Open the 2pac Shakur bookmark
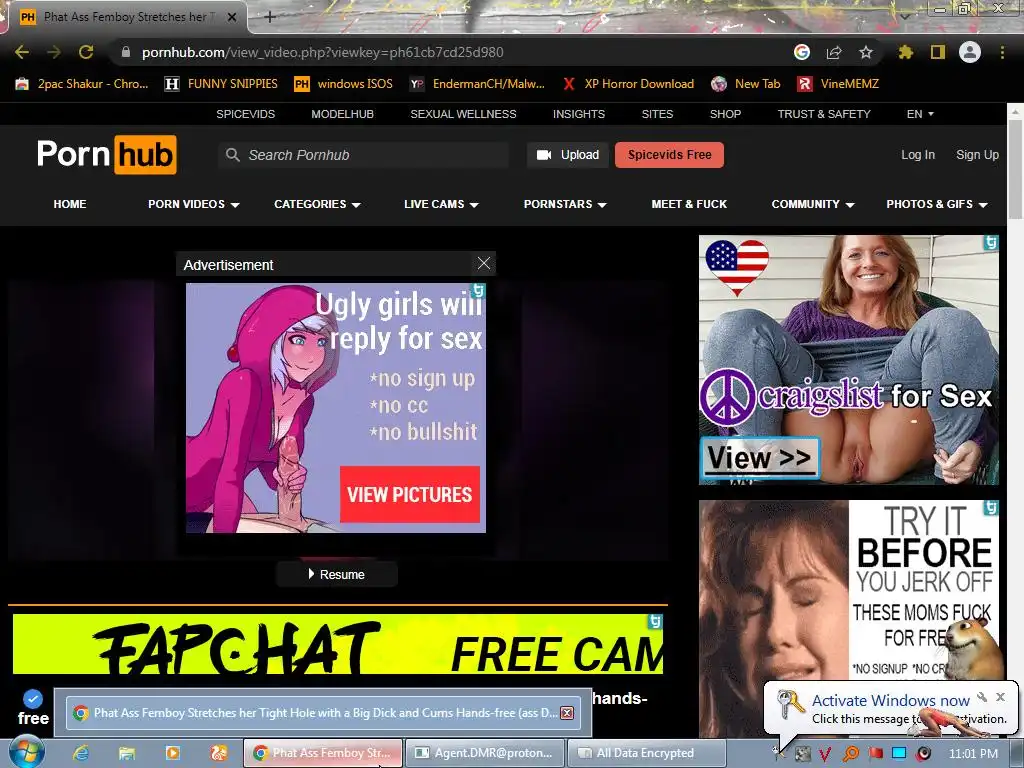Screen dimensions: 1024x768 pos(82,84)
